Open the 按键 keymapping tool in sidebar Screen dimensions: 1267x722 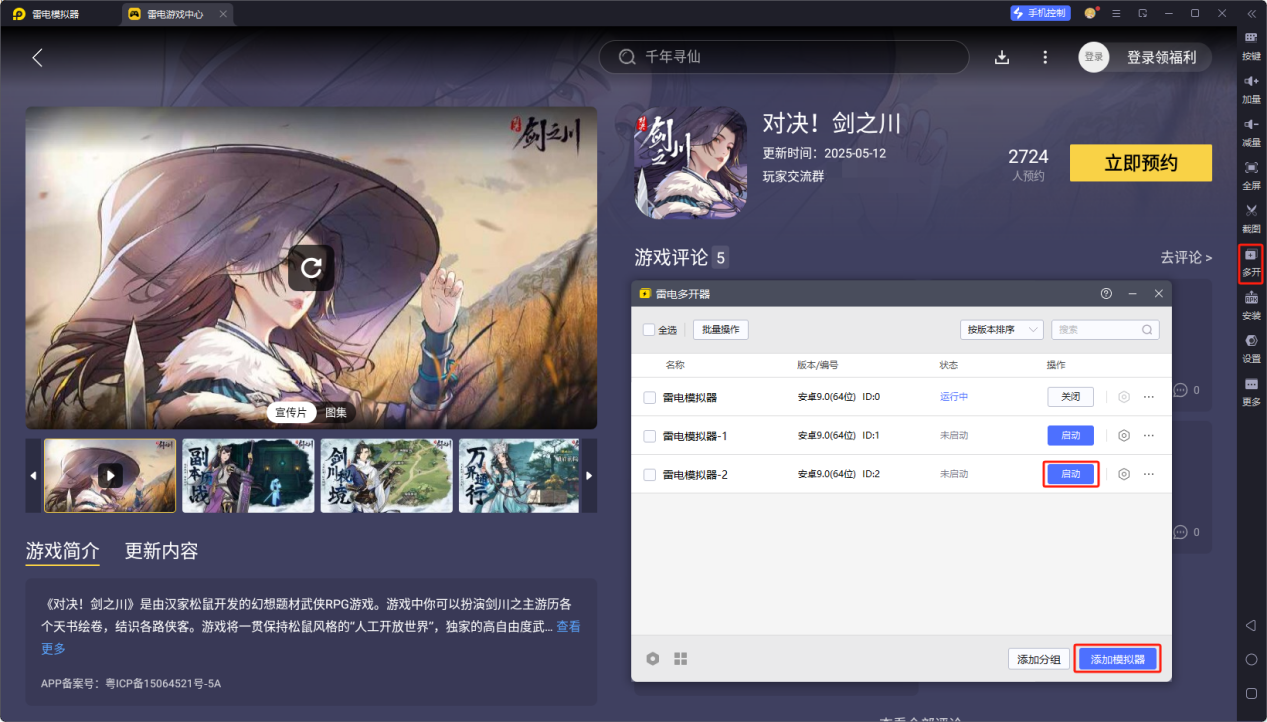(1251, 44)
